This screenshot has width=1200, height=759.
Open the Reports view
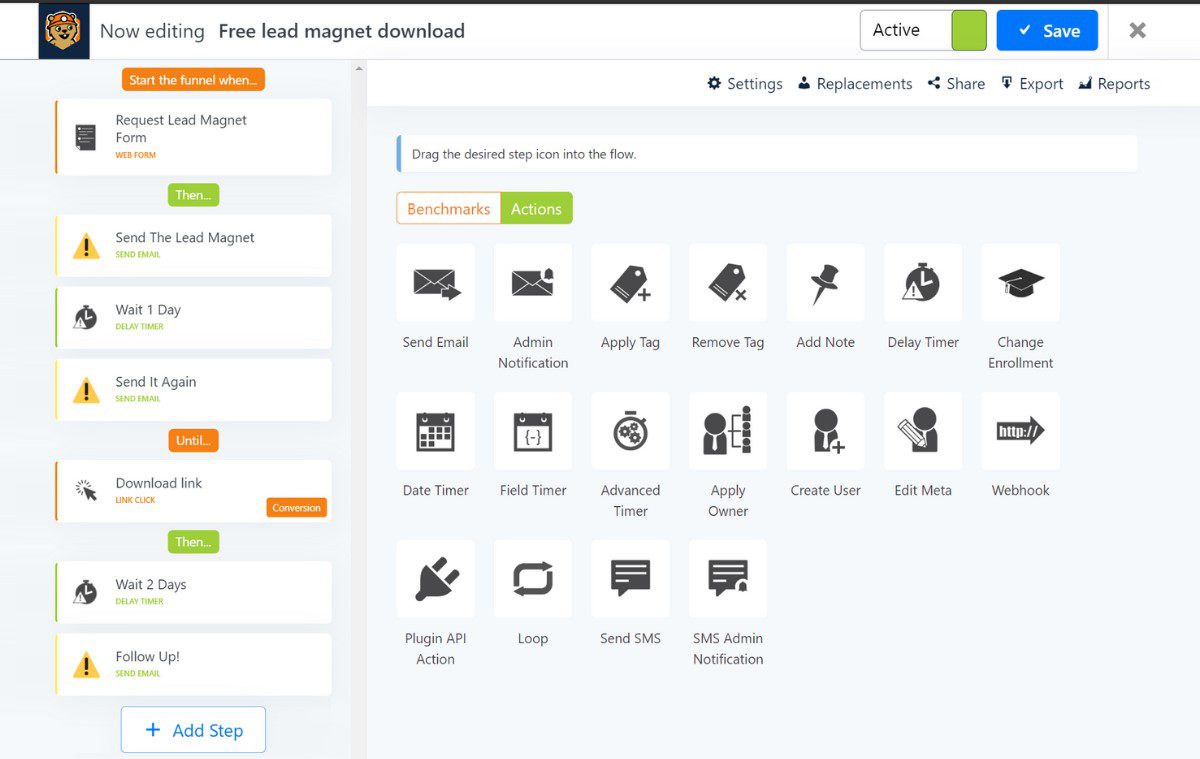point(1113,84)
